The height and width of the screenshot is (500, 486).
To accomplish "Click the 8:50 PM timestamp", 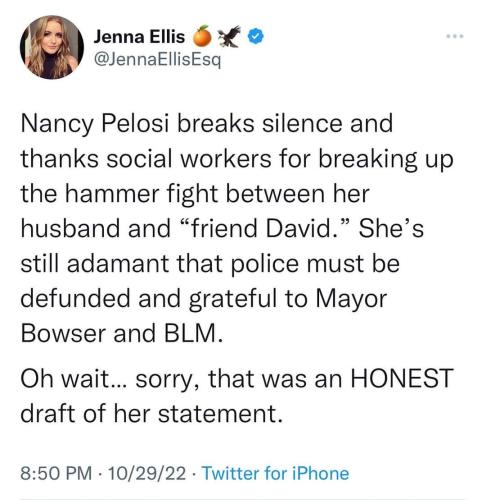I will pos(56,473).
